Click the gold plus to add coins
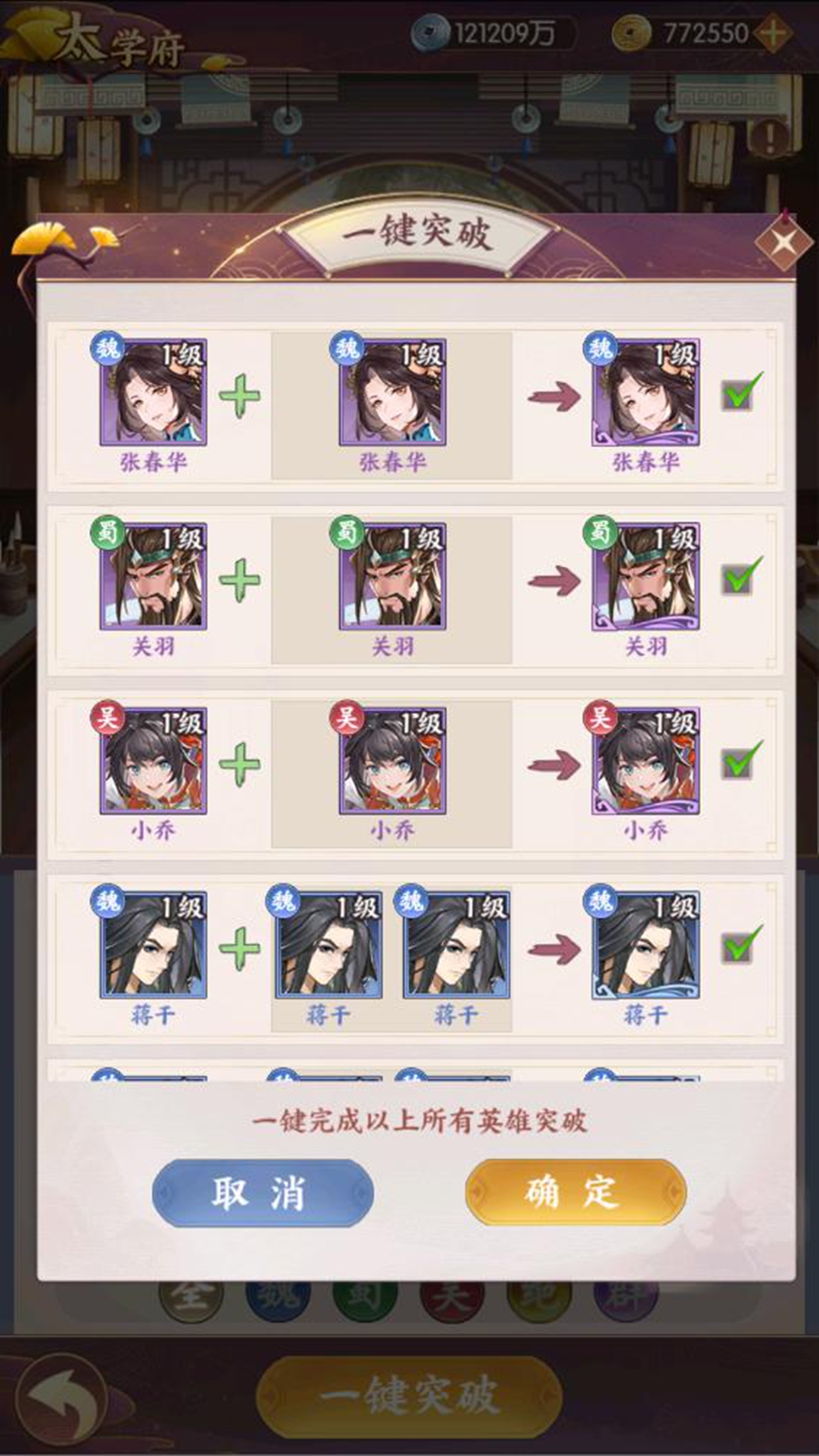 pos(773,33)
